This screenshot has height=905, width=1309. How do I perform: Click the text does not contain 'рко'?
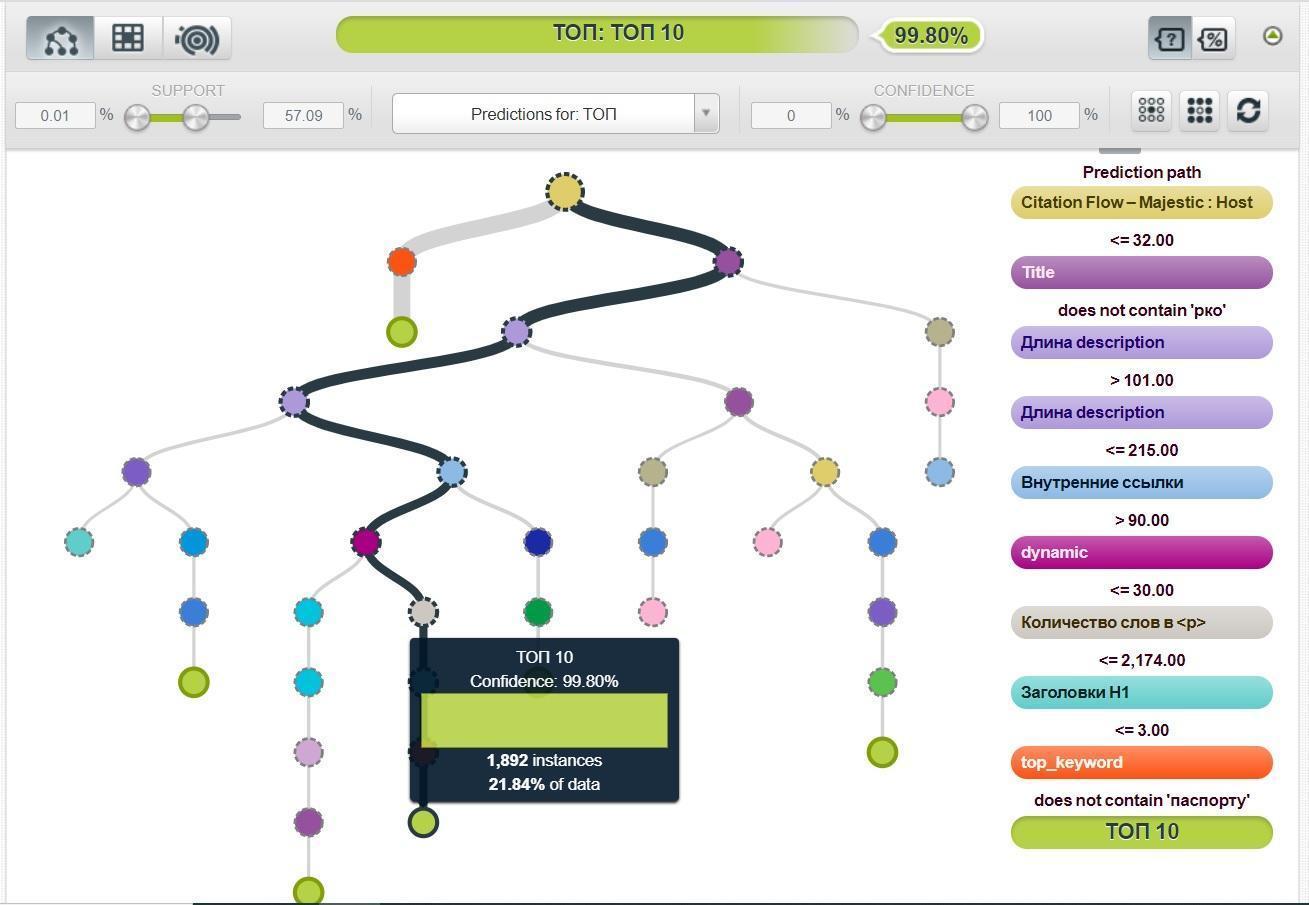[x=1142, y=310]
